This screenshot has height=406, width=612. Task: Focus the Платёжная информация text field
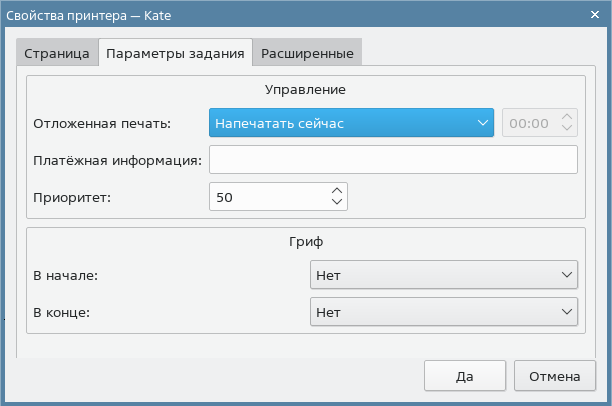pos(393,160)
